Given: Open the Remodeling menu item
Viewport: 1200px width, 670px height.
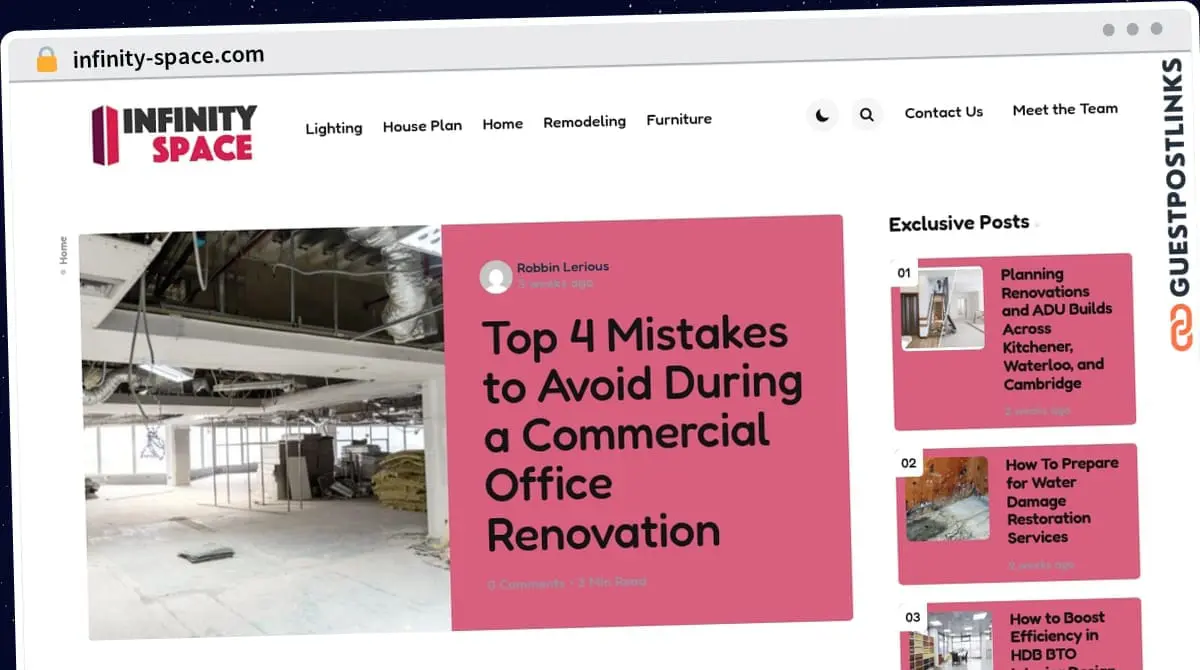Looking at the screenshot, I should click(x=585, y=122).
